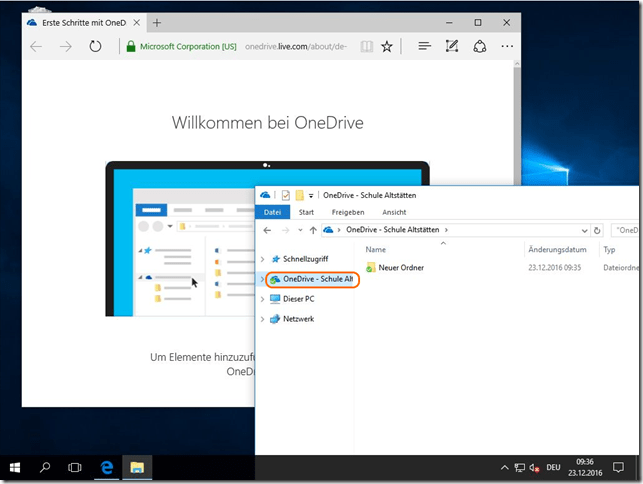Open a new tab in Edge
Screen dimensions: 643x484
tap(157, 22)
